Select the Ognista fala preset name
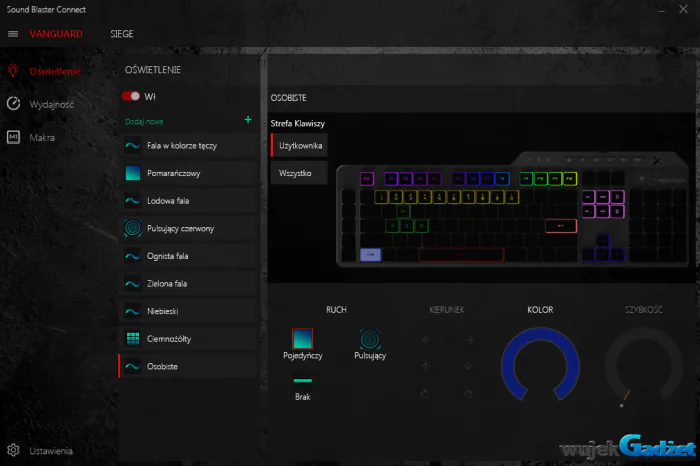 tap(167, 256)
